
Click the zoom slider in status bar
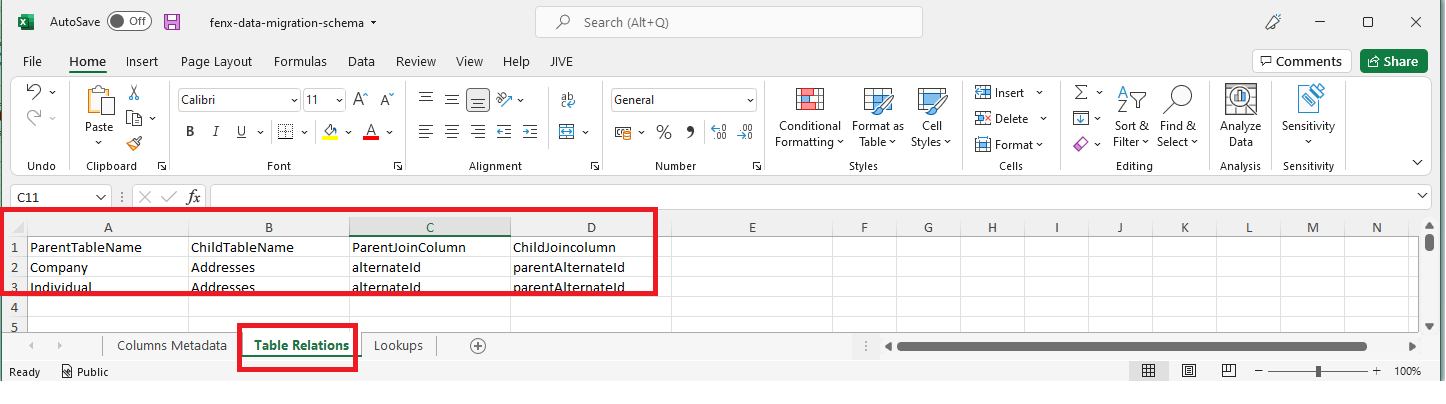pos(1319,371)
